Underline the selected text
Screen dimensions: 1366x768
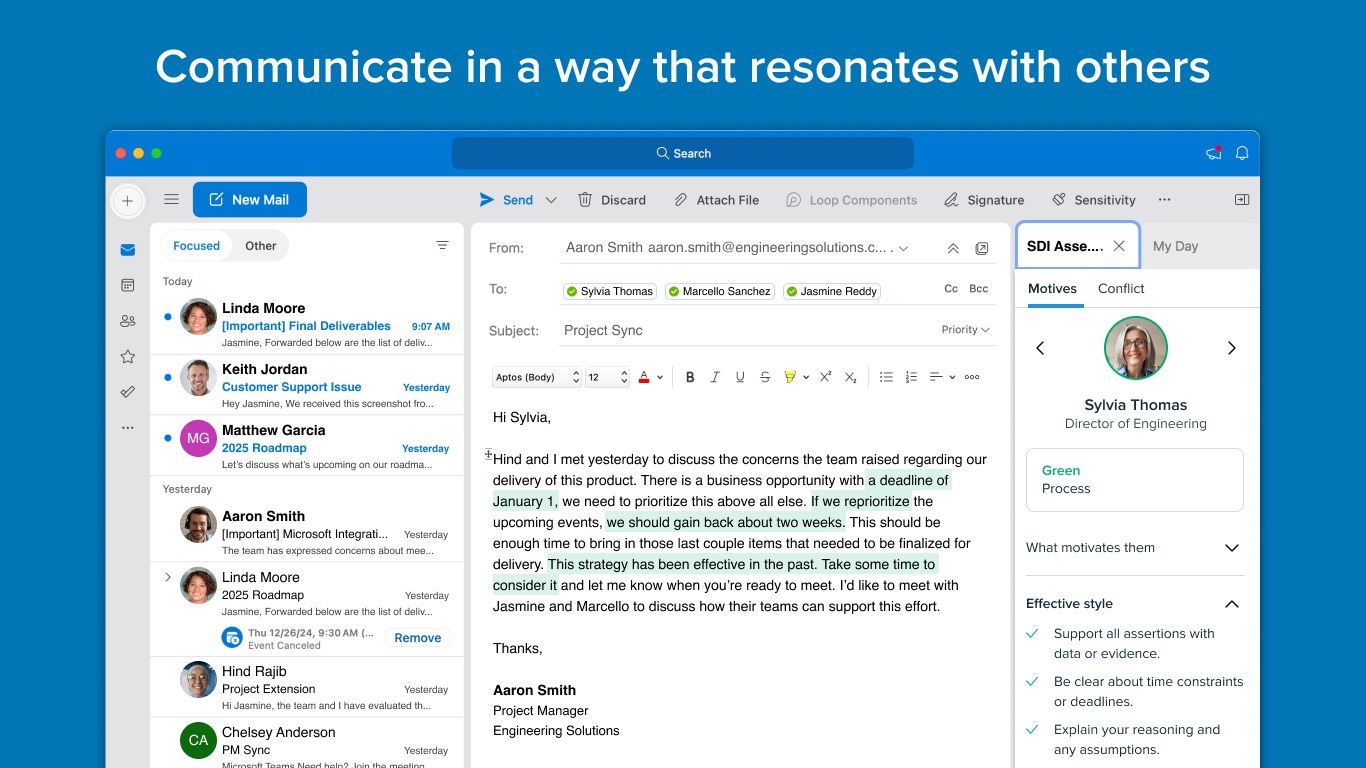740,377
